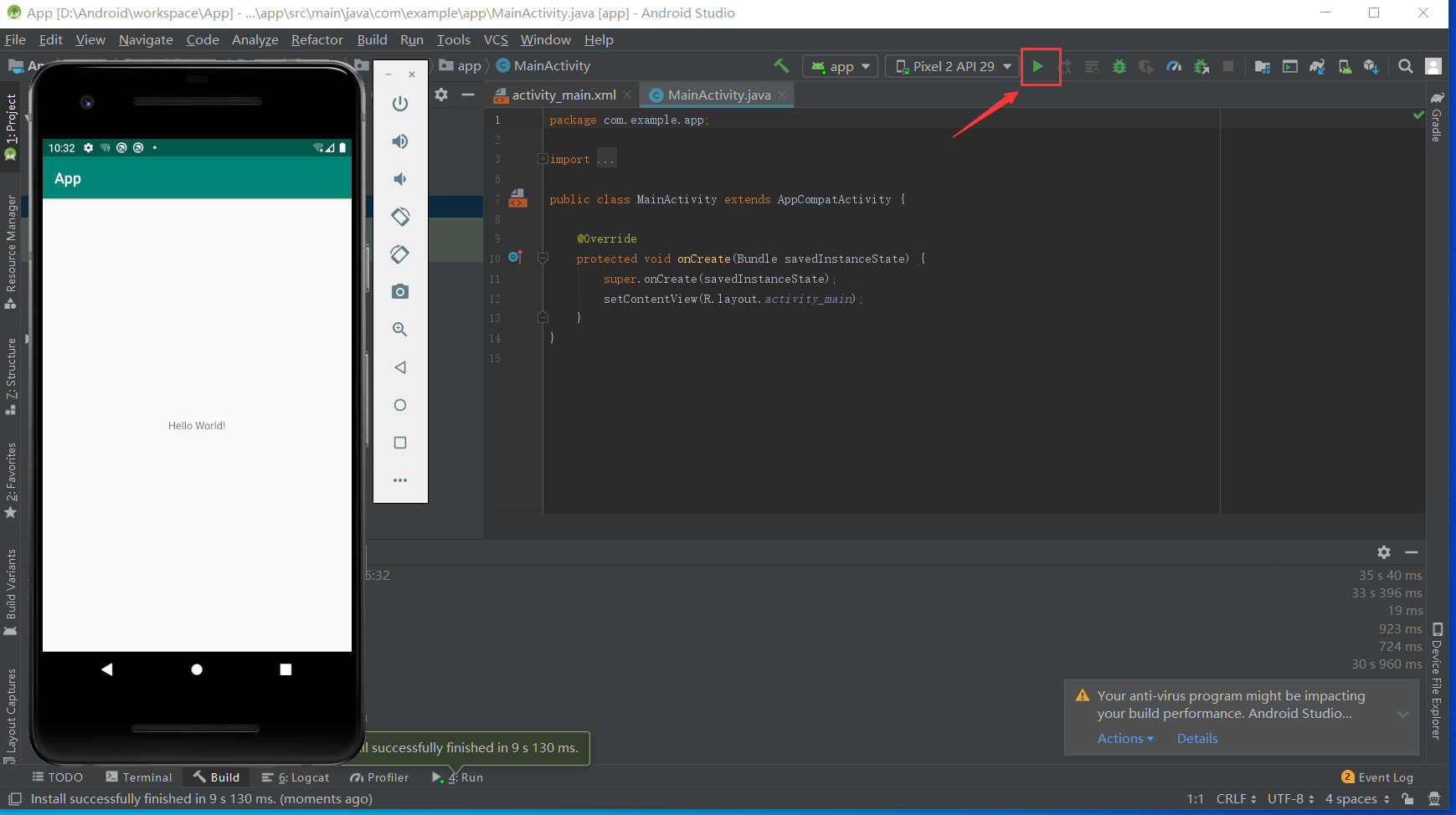Click the 4: Run tool window button
1456x815 pixels.
[x=458, y=777]
